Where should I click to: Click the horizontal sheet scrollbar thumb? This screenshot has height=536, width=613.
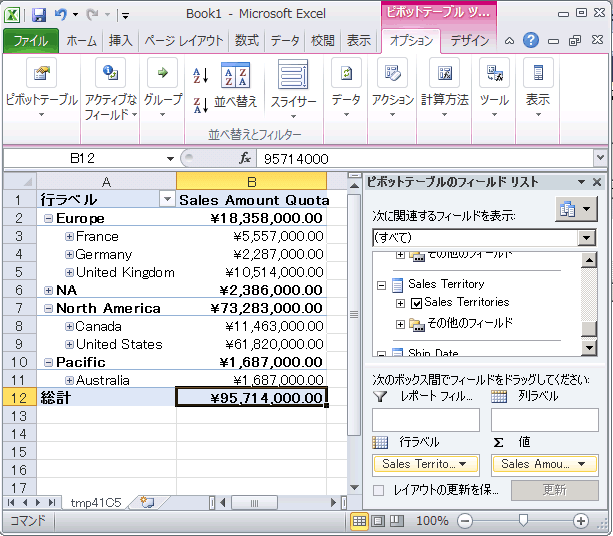(x=255, y=503)
